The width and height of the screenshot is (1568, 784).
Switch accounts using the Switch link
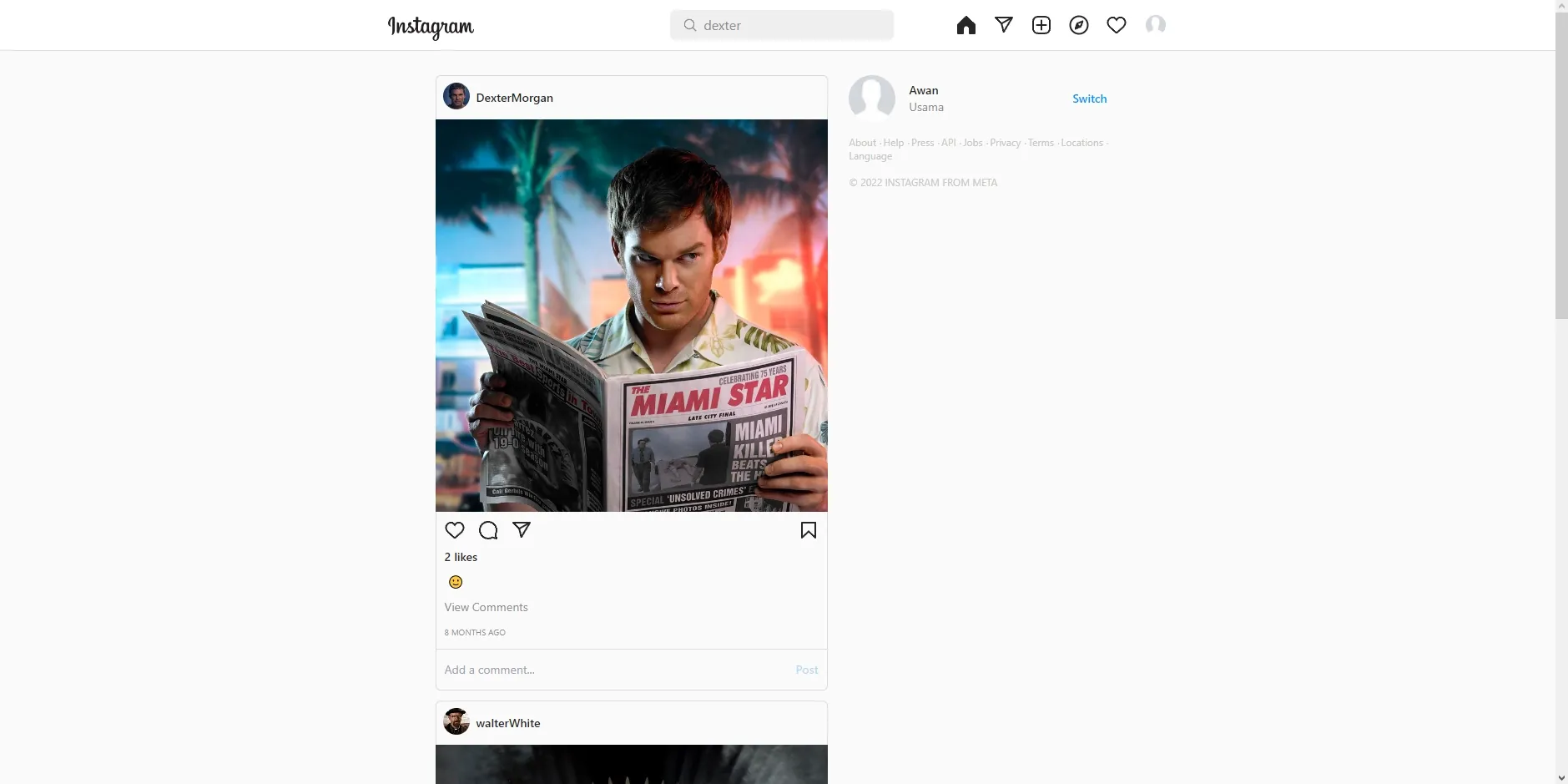pos(1090,99)
